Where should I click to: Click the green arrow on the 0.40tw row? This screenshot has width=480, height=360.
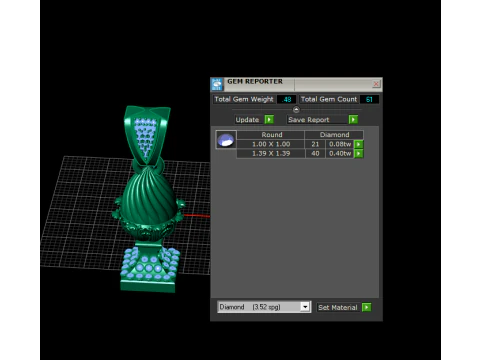coord(359,154)
